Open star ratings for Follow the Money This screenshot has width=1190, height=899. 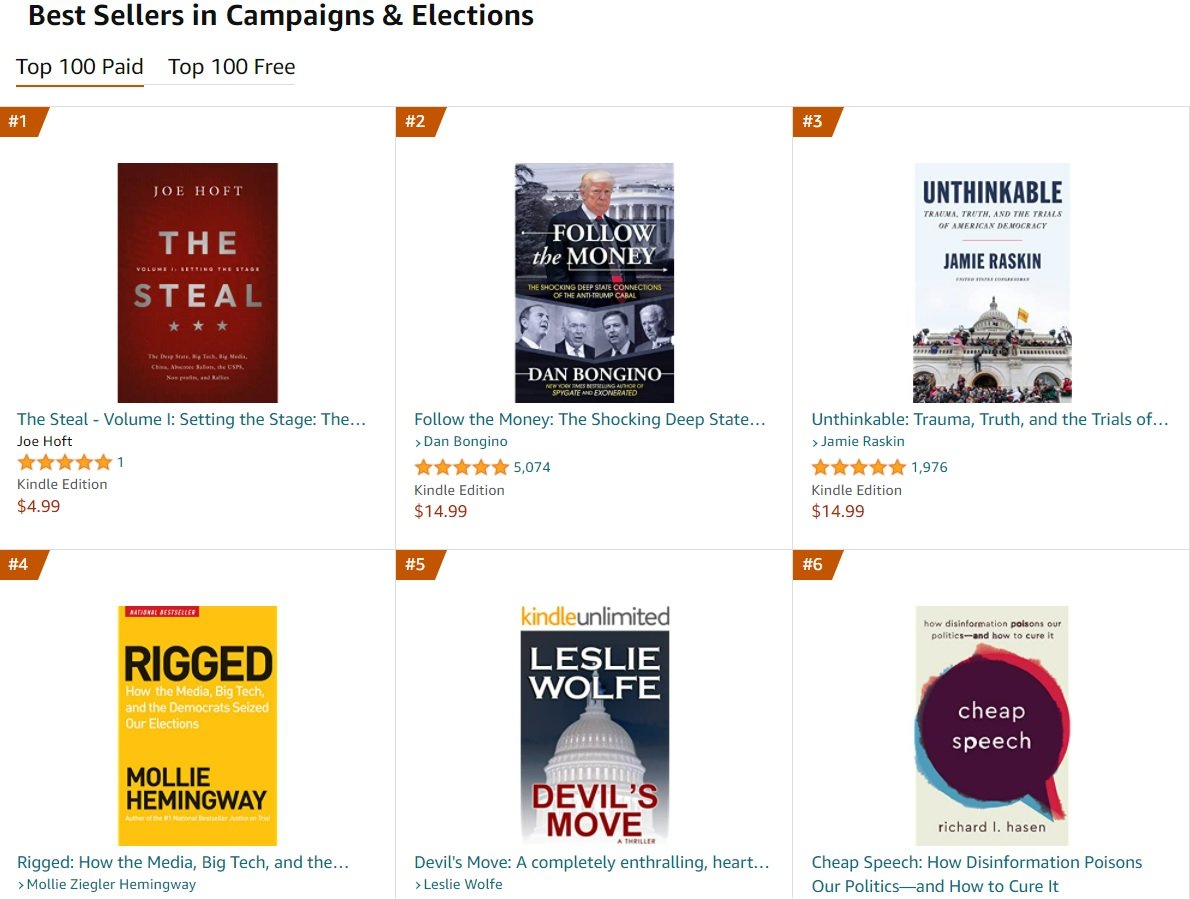(x=461, y=467)
